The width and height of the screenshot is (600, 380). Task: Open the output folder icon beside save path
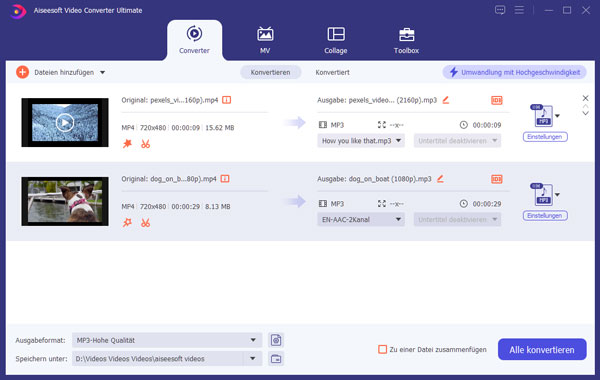click(x=276, y=359)
